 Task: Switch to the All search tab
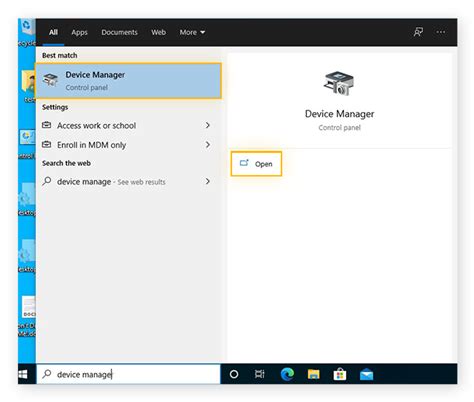click(x=53, y=32)
